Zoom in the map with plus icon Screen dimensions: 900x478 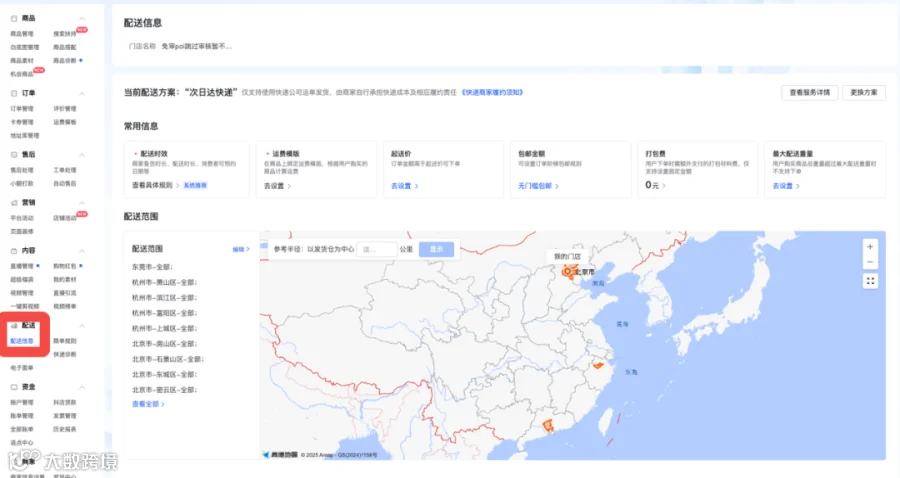point(870,247)
